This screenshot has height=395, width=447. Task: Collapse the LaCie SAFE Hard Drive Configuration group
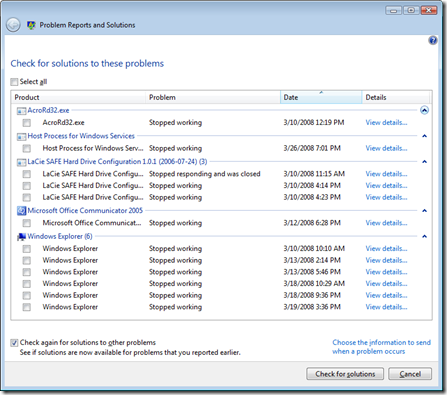[x=424, y=162]
